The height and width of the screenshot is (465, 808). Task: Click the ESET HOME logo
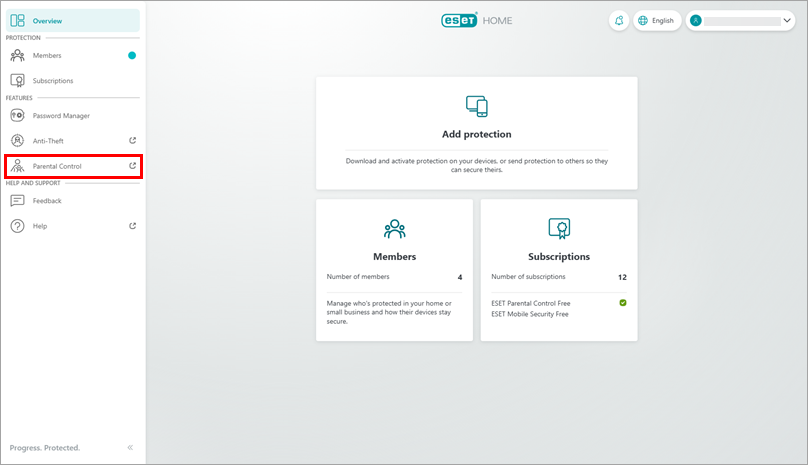coord(476,20)
